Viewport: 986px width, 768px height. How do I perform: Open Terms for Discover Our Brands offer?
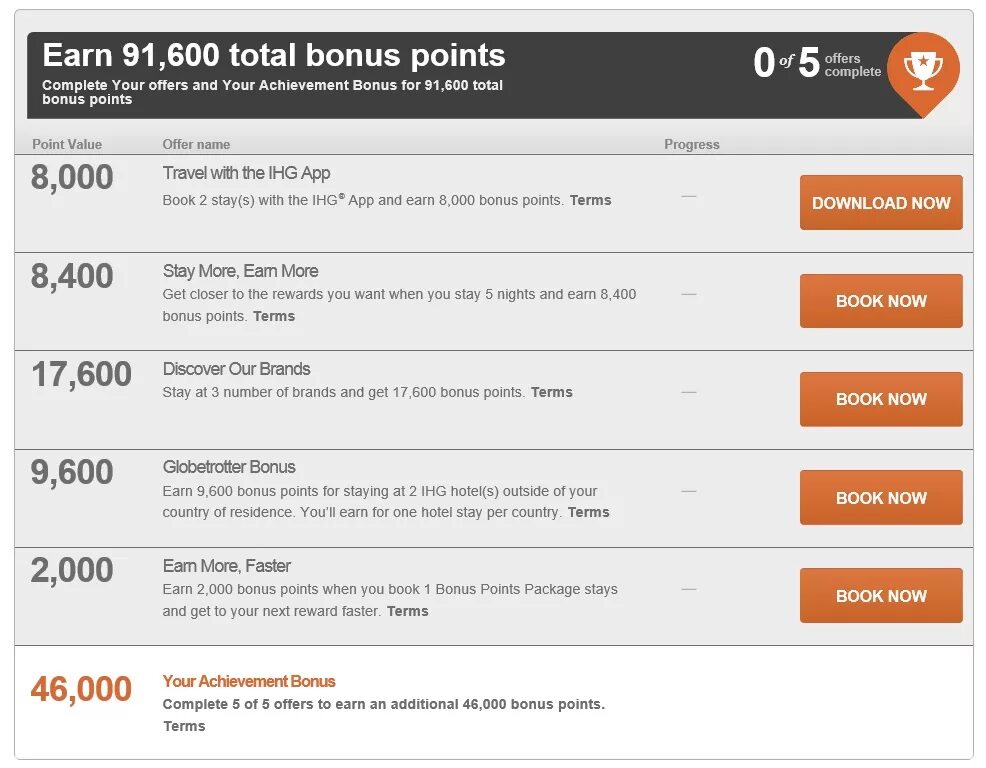(551, 392)
